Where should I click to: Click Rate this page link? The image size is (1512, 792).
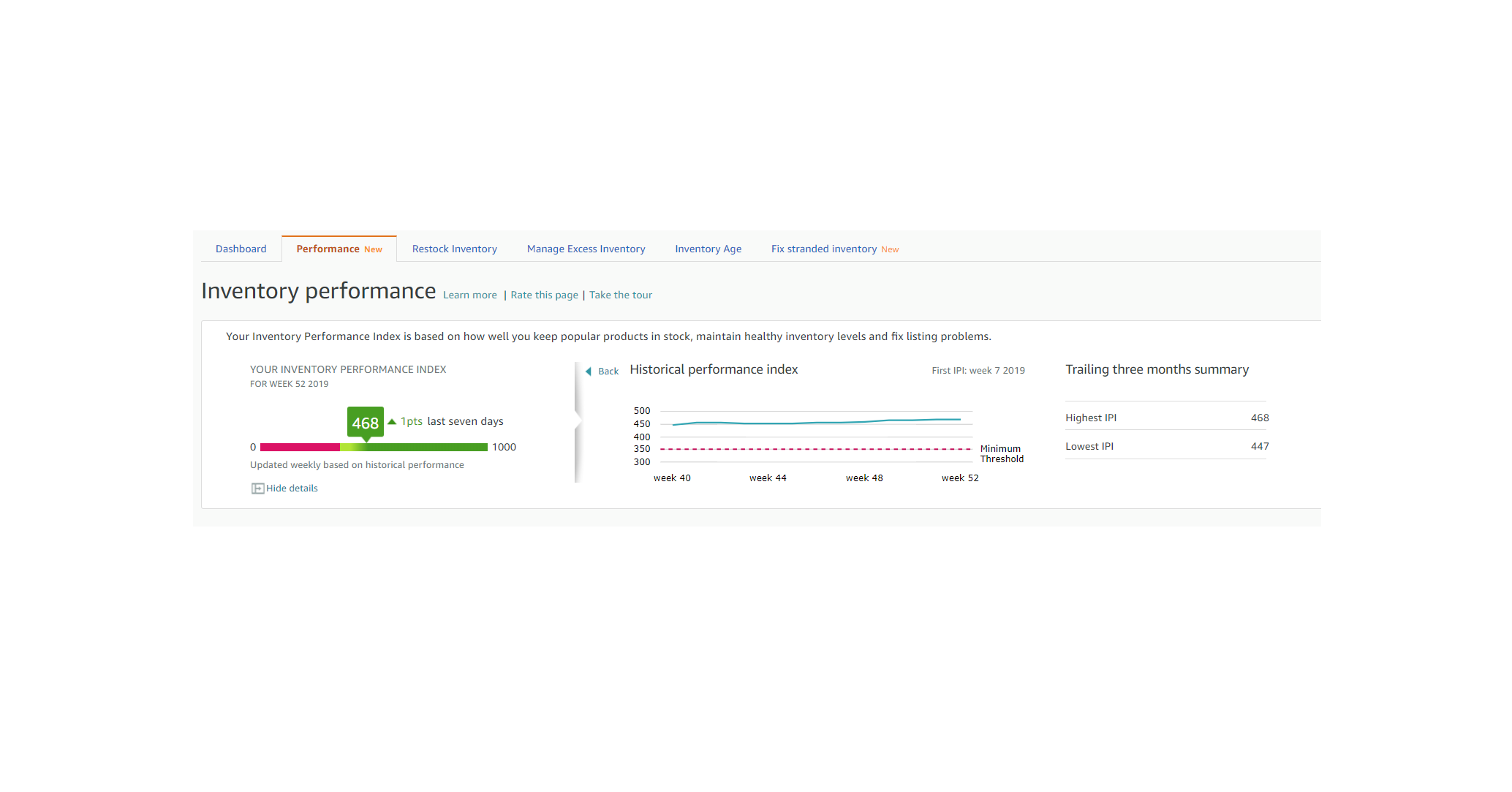point(544,295)
